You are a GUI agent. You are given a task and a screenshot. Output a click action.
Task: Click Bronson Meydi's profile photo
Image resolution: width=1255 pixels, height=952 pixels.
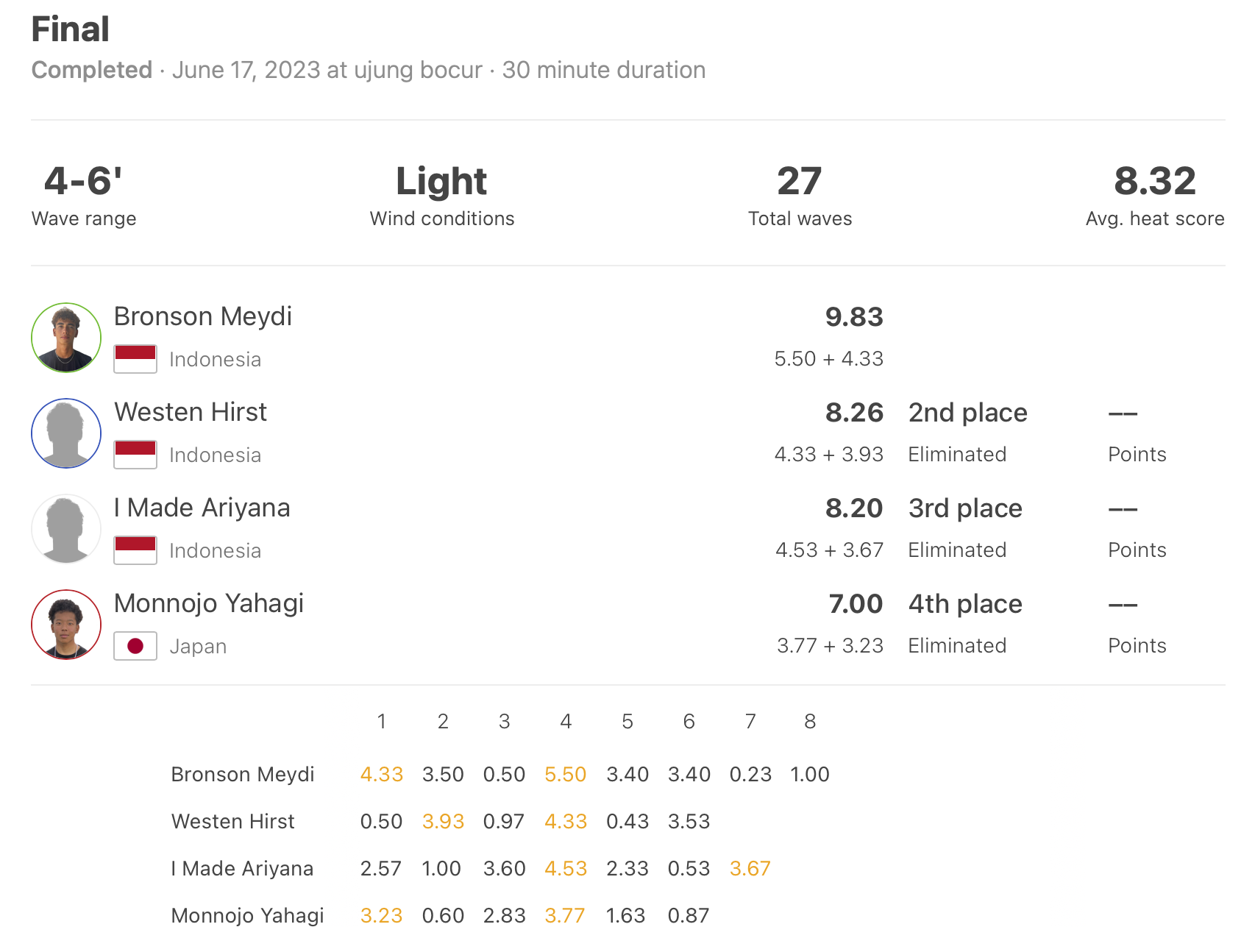[x=66, y=338]
